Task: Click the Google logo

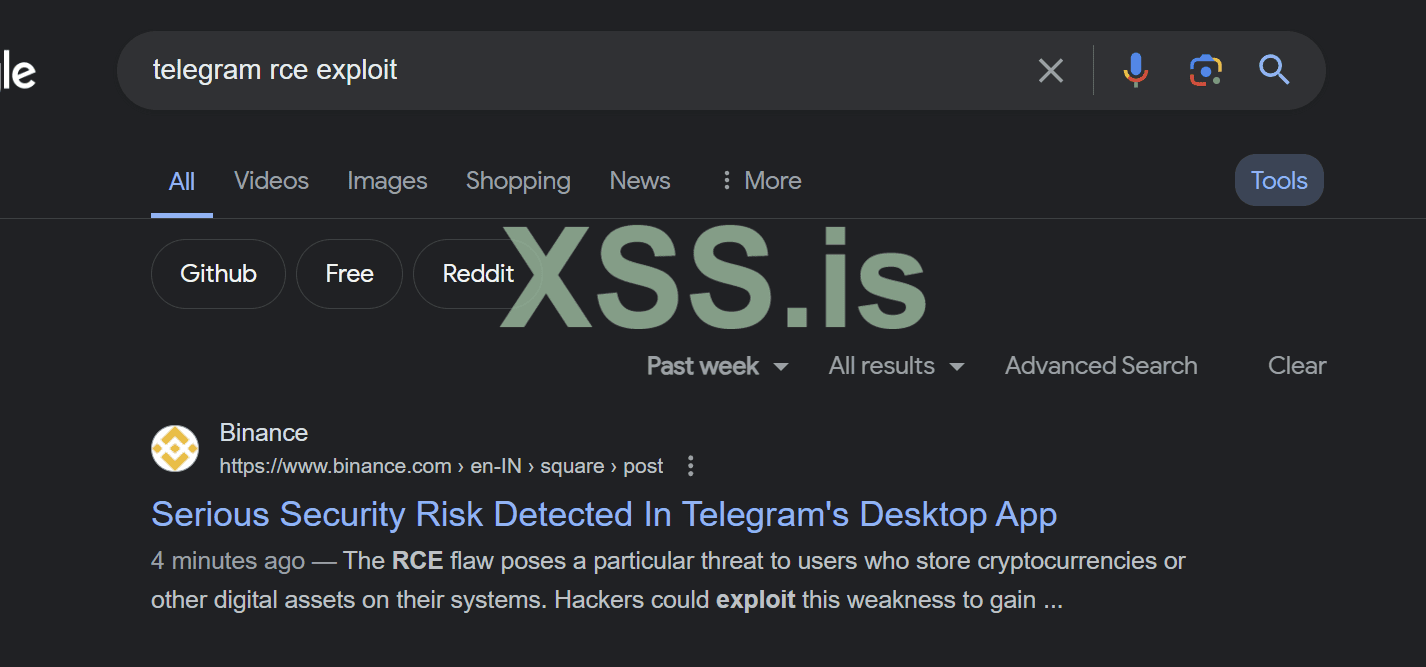Action: (x=18, y=72)
